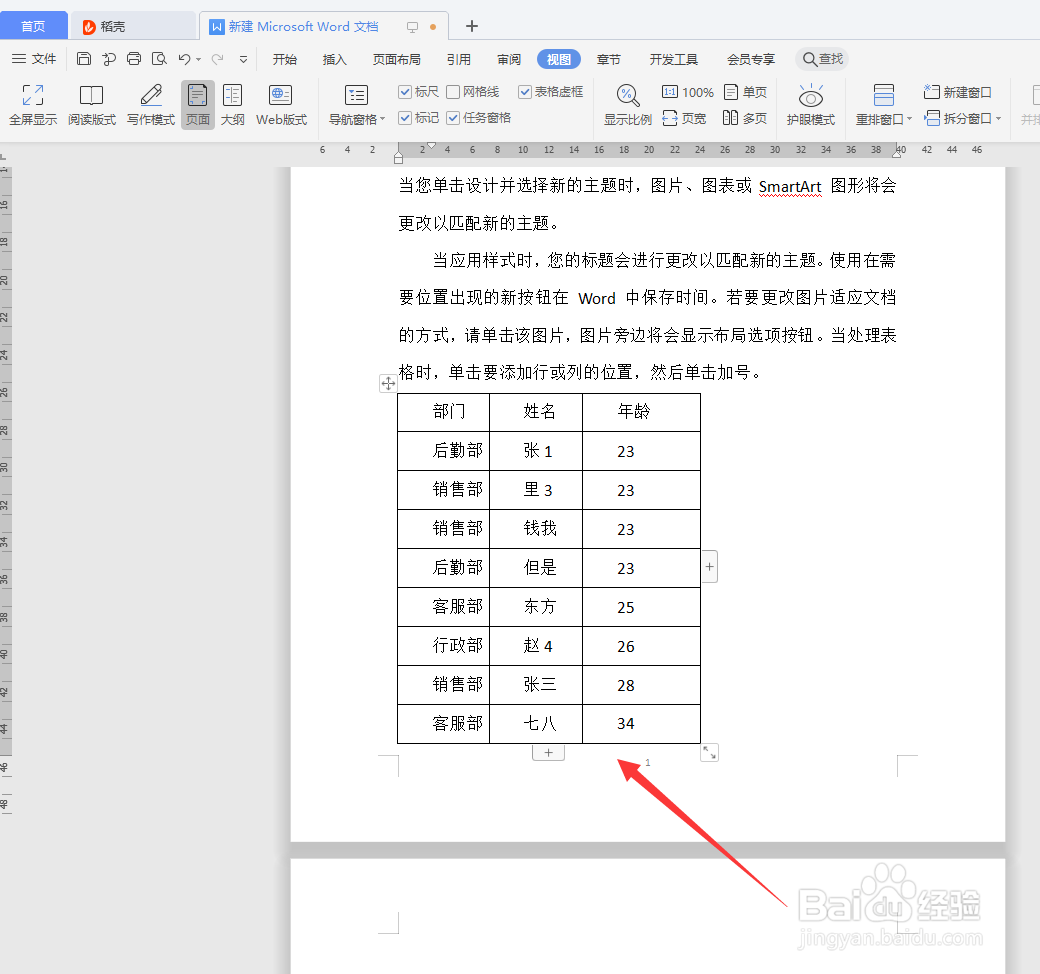
Task: Switch to the Insert ribbon tab
Action: click(333, 58)
